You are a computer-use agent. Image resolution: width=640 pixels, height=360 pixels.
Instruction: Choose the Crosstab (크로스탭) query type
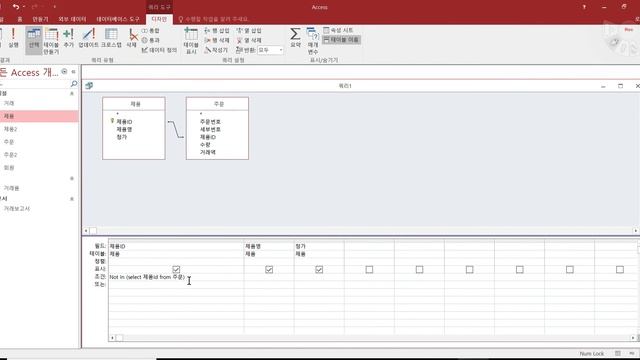(111, 38)
